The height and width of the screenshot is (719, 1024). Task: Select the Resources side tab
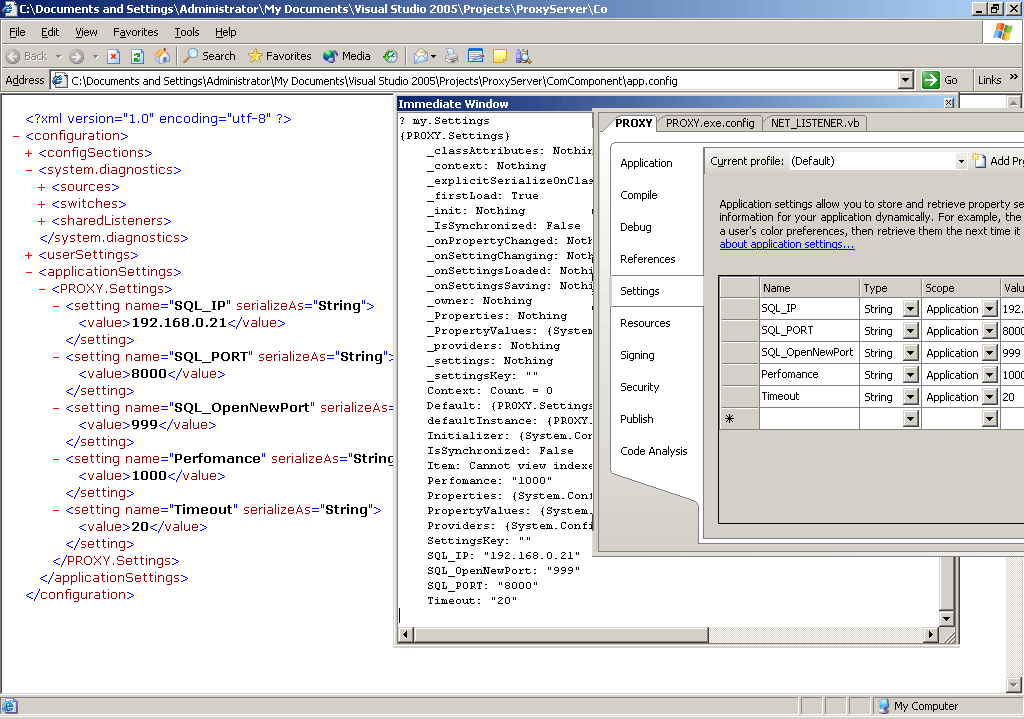[x=645, y=323]
